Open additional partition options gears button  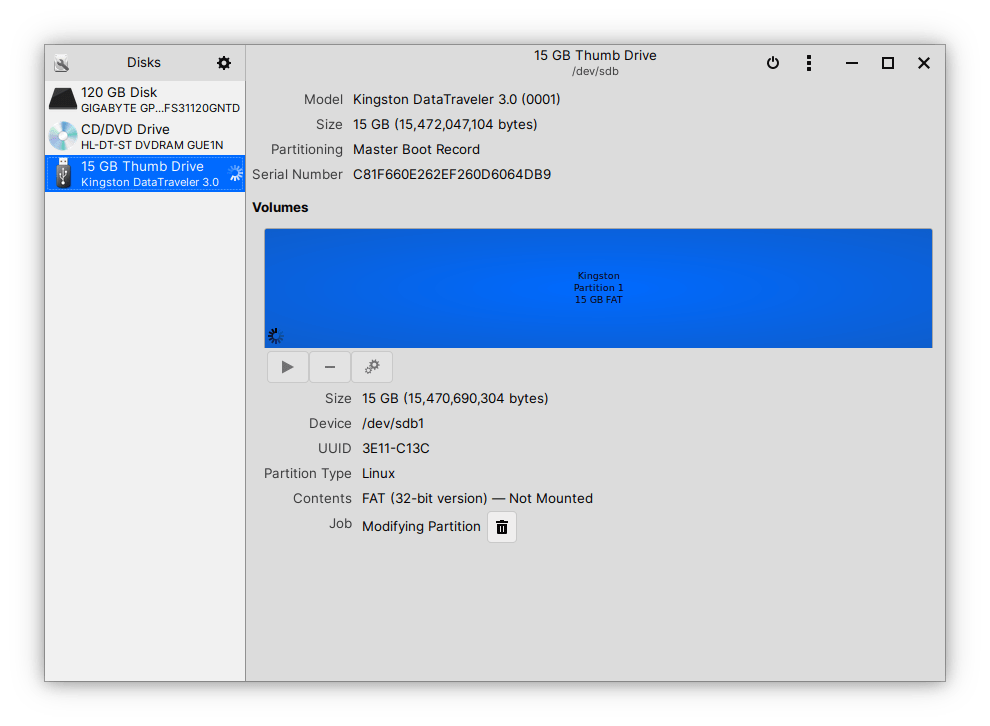click(372, 367)
